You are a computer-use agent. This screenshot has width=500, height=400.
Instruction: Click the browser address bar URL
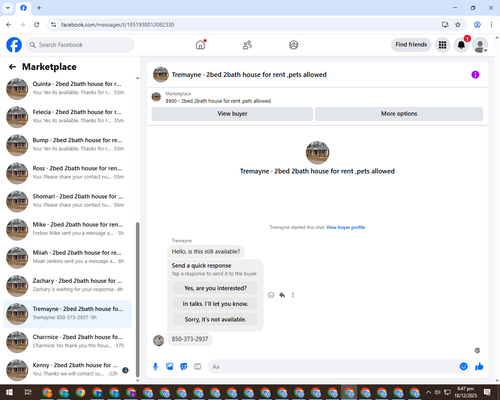117,25
